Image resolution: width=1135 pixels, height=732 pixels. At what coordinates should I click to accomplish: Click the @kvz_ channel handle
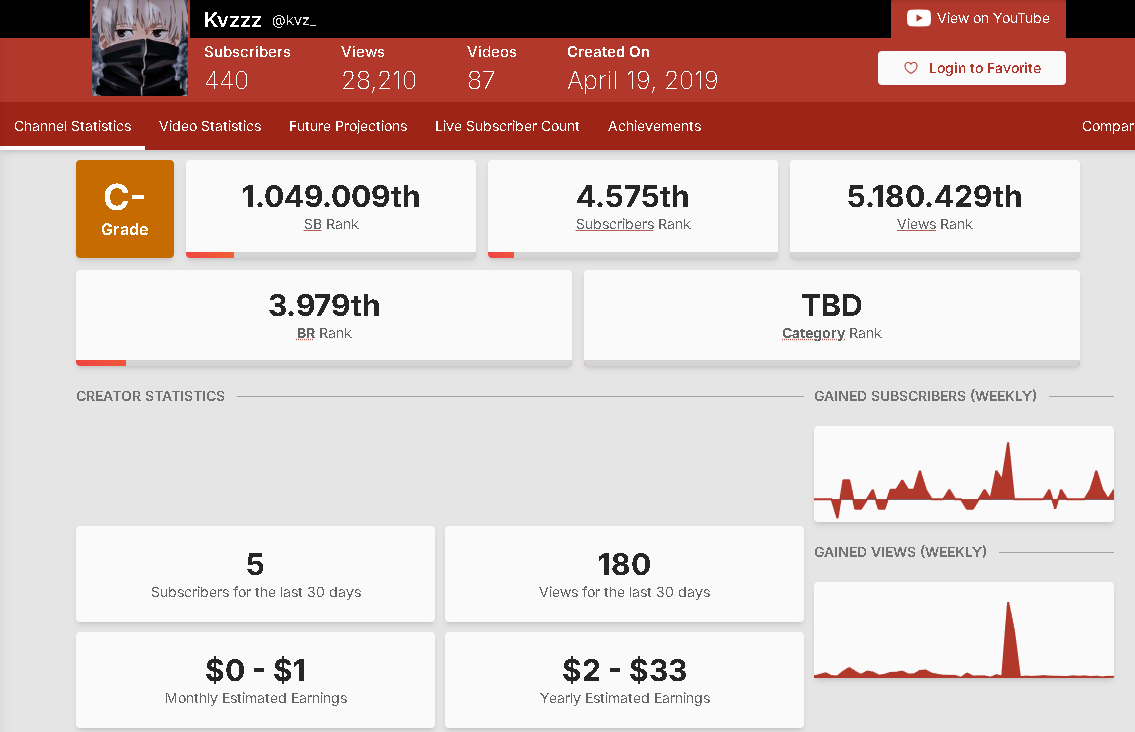coord(294,21)
